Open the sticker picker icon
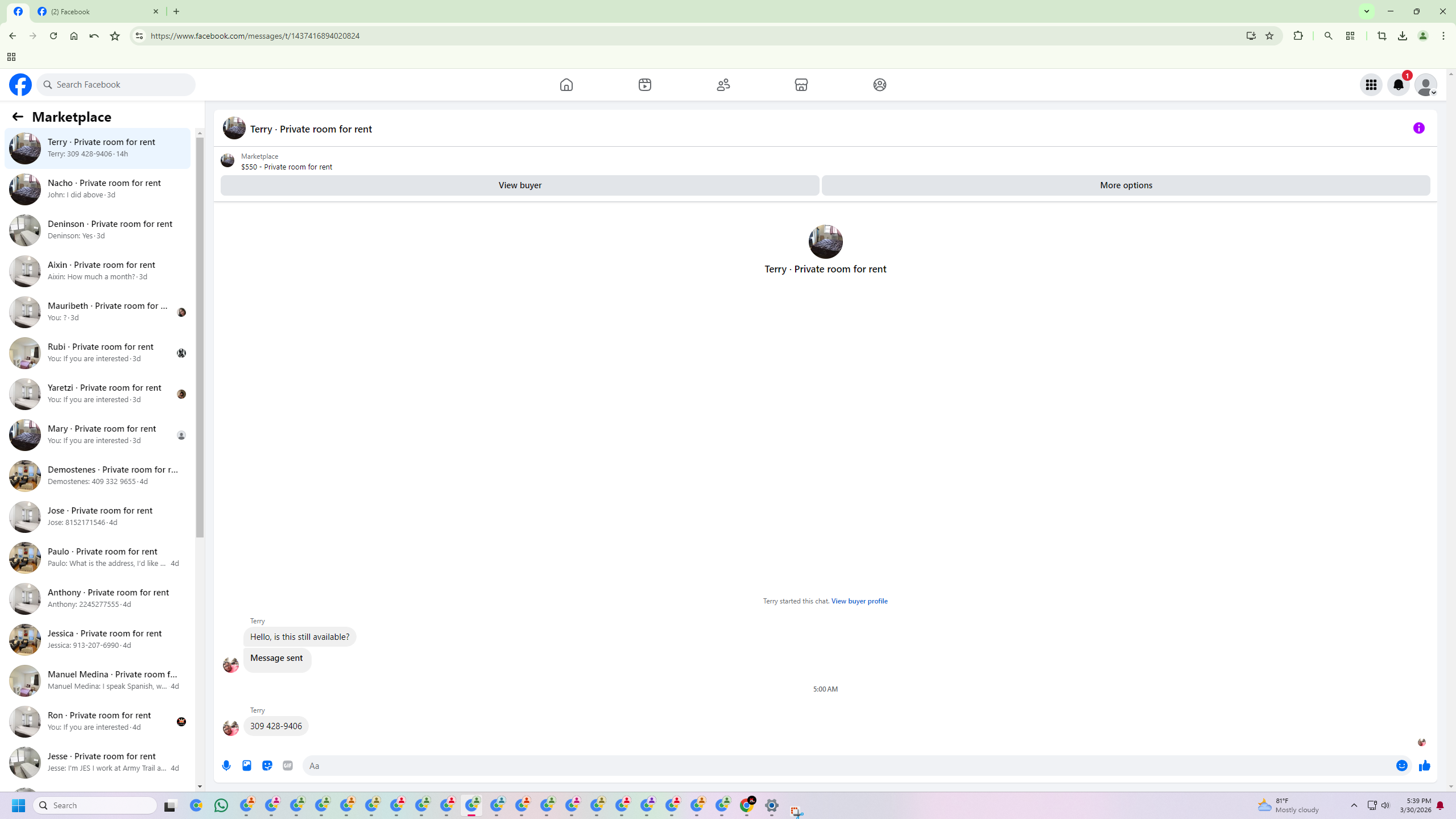Image resolution: width=1456 pixels, height=819 pixels. 267,766
